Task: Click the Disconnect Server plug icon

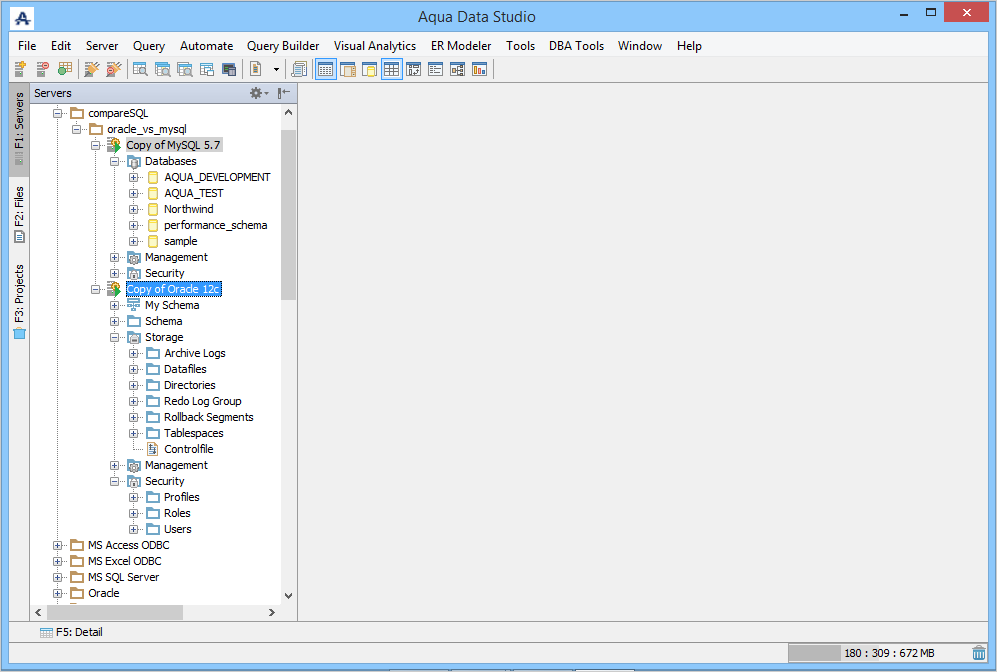Action: click(114, 69)
